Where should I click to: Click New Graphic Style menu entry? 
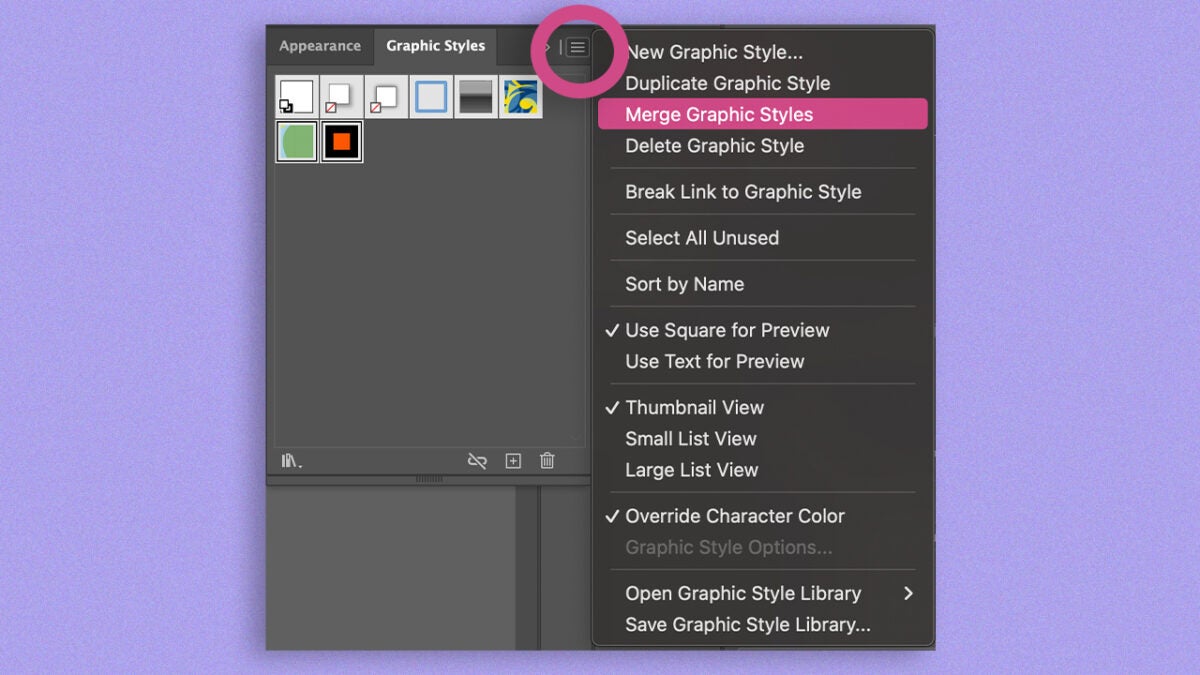click(713, 52)
